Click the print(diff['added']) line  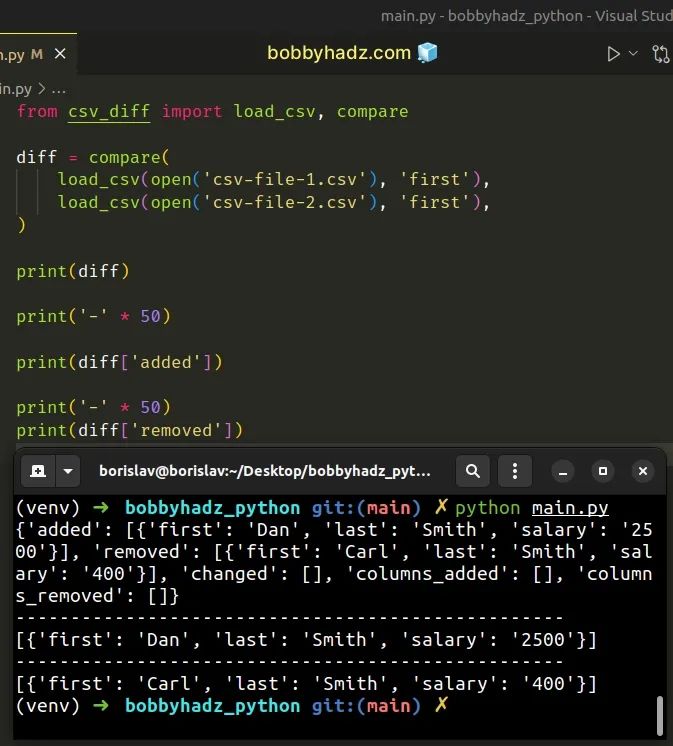[119, 363]
